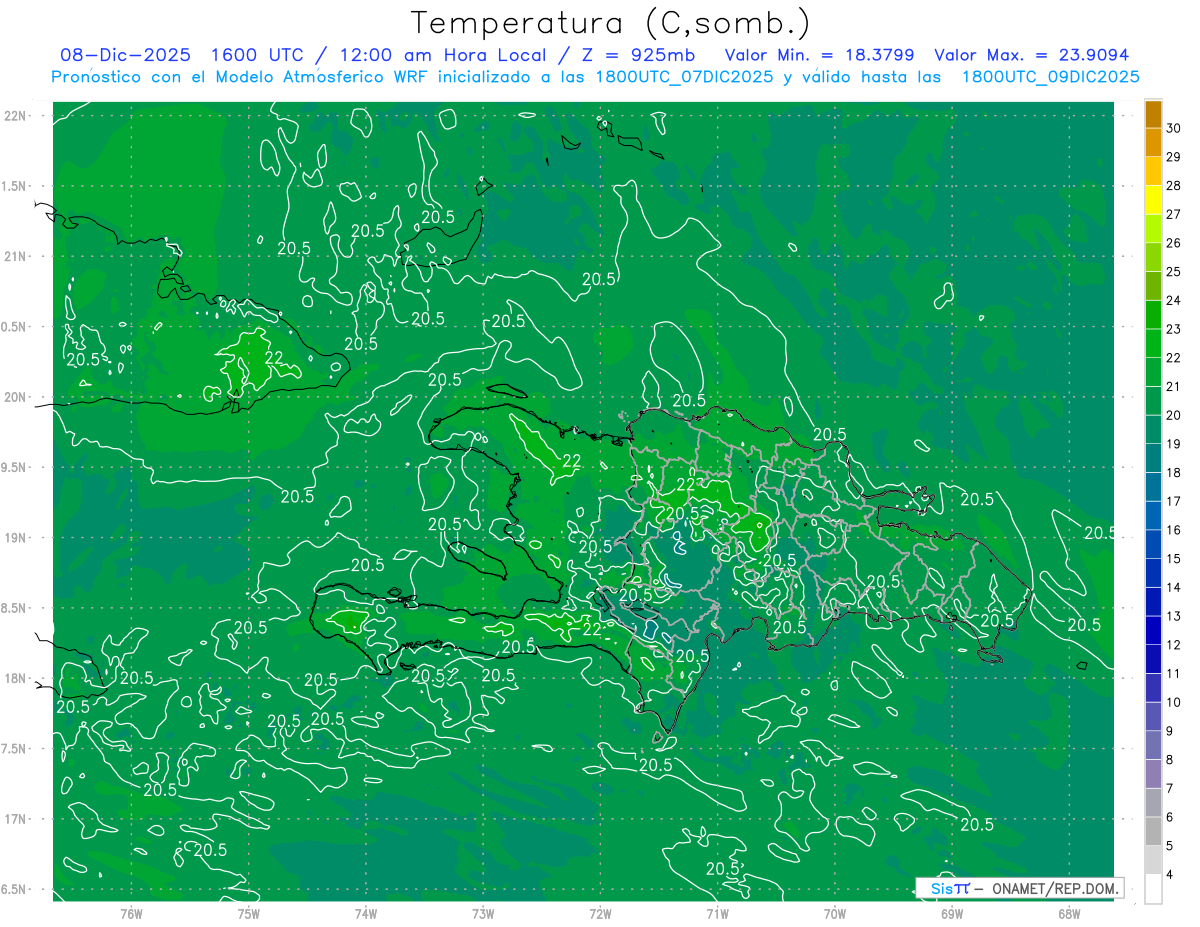Screen dimensions: 1200x927
Task: Click the "68W" longitude label
Action: tap(1069, 914)
